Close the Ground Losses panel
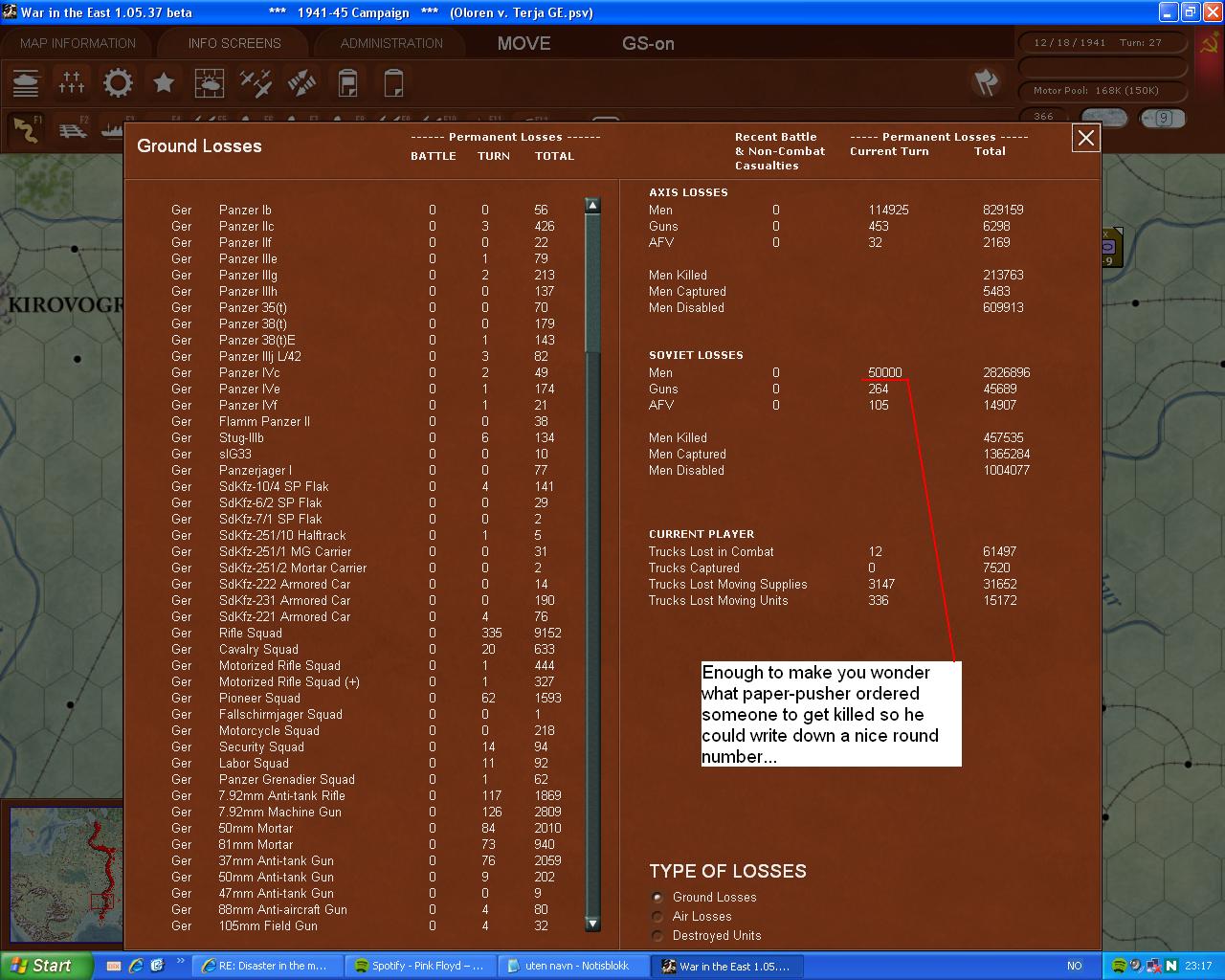 pyautogui.click(x=1086, y=138)
